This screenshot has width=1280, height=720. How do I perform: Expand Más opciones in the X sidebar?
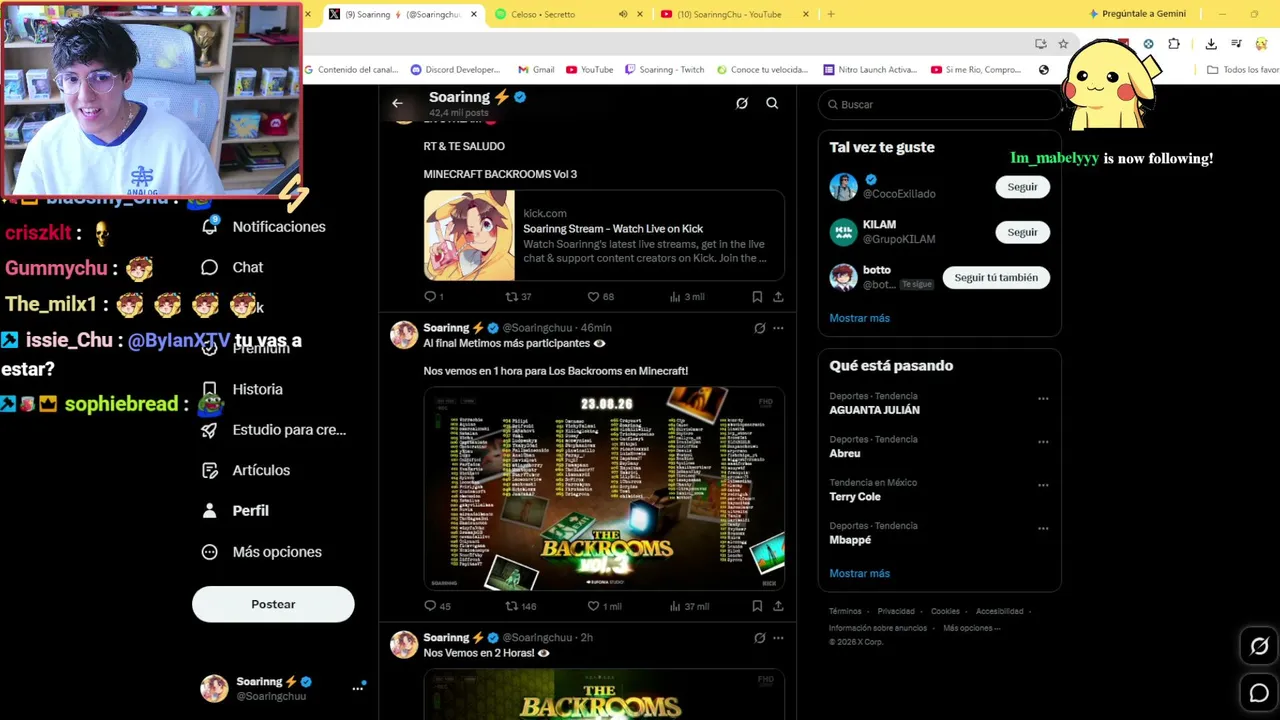261,552
